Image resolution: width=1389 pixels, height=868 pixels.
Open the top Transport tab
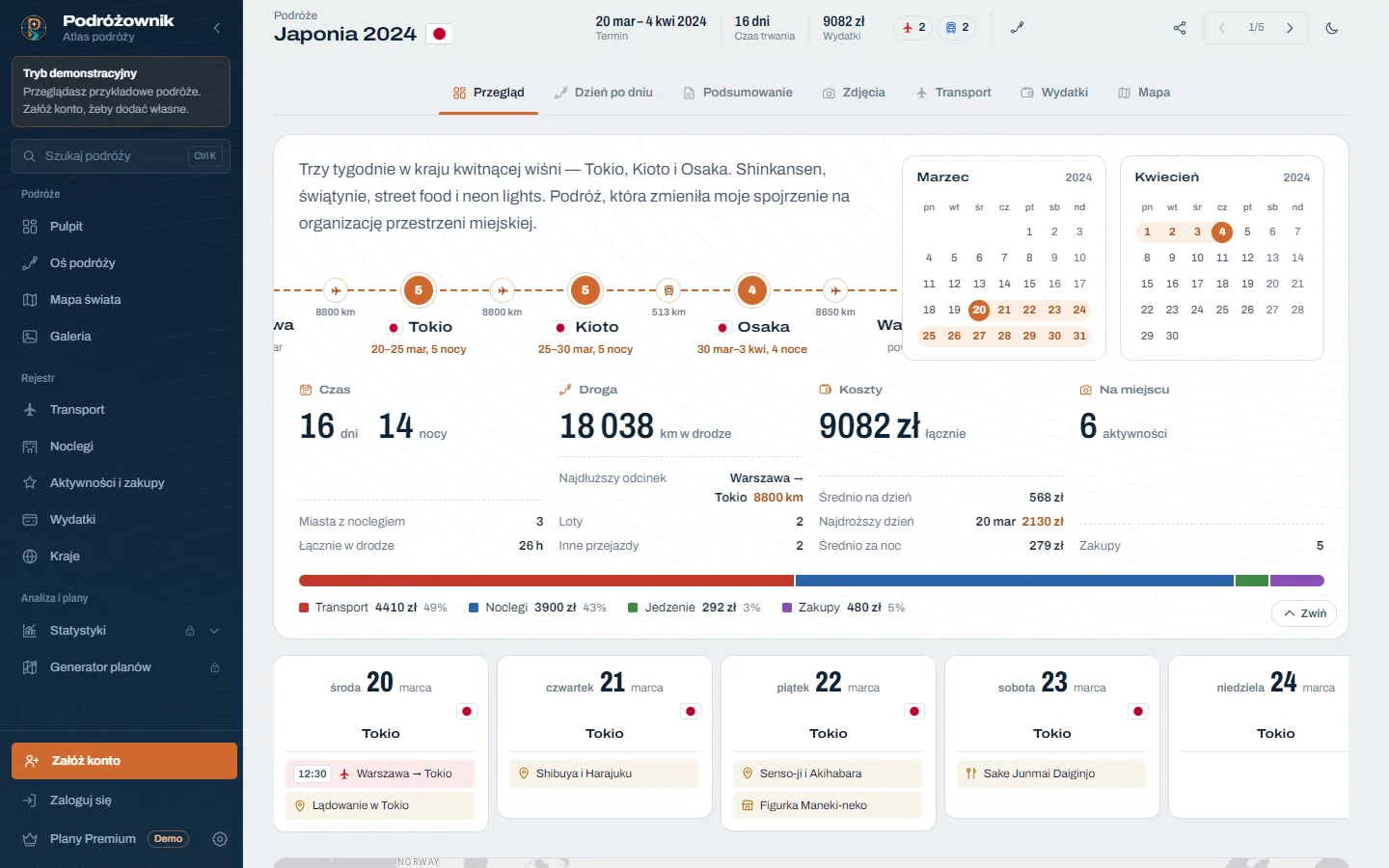coord(953,93)
